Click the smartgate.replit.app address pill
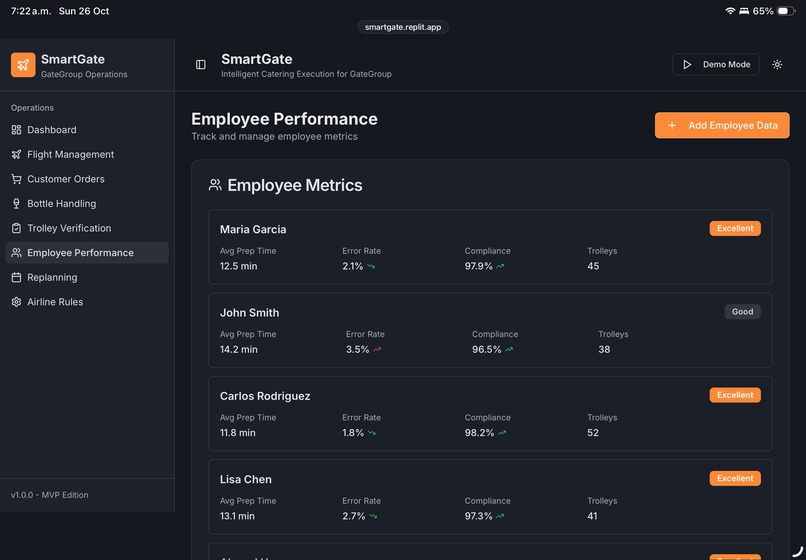Viewport: 806px width, 560px height. tap(403, 27)
